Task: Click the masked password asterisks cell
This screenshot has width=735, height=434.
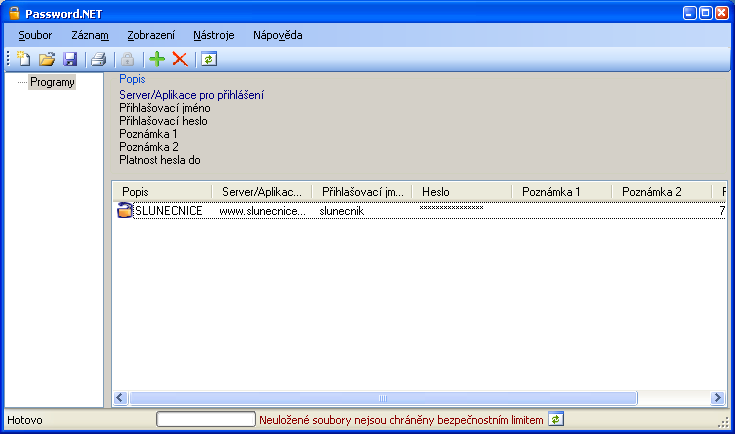Action: (451, 208)
